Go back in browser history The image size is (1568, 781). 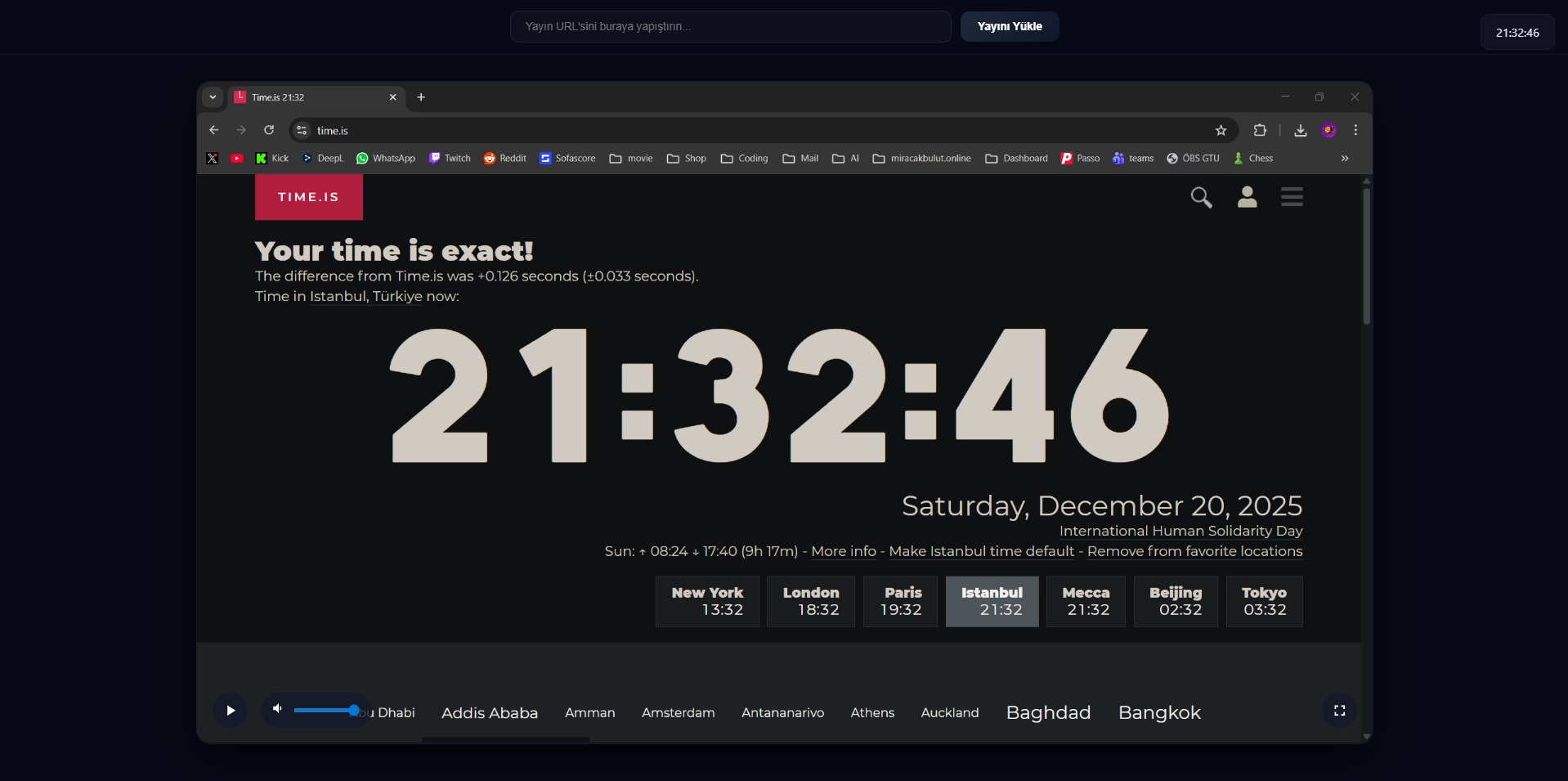point(213,130)
